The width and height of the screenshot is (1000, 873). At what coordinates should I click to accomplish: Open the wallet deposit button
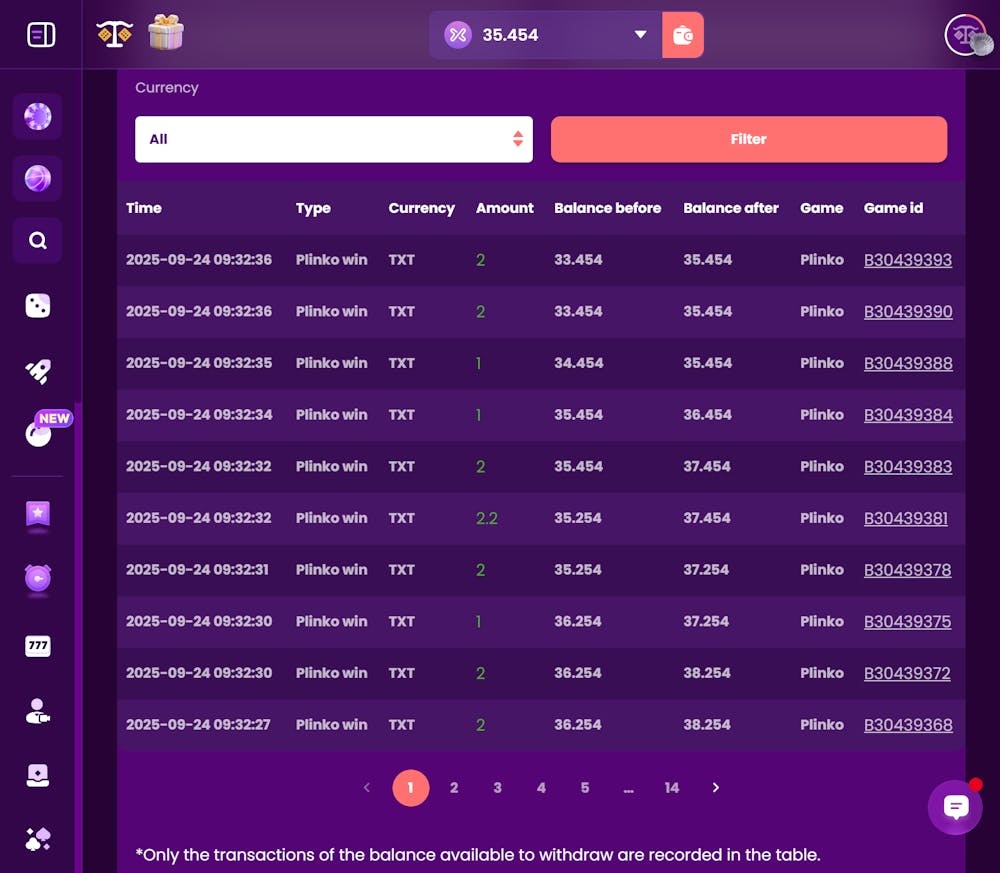point(682,35)
